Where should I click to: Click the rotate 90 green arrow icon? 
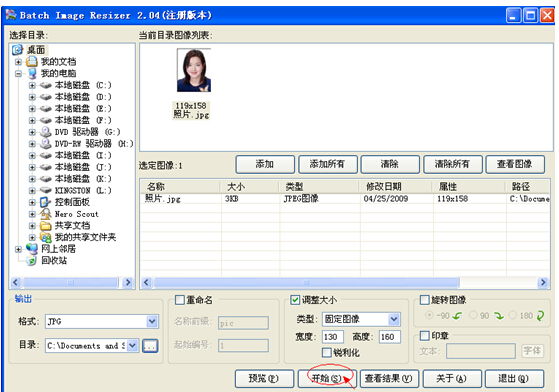(499, 316)
